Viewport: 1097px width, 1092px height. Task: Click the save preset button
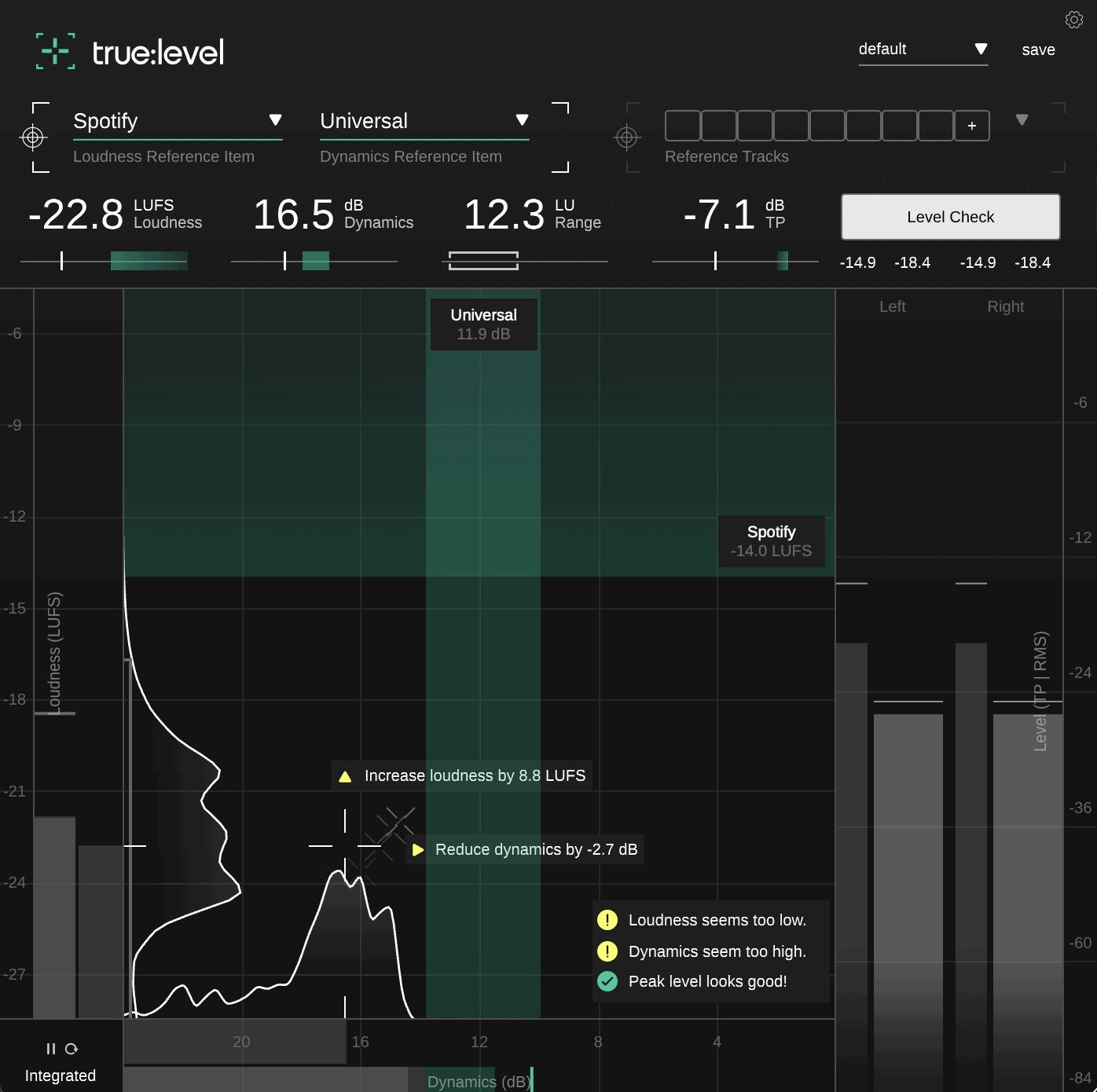pyautogui.click(x=1038, y=49)
